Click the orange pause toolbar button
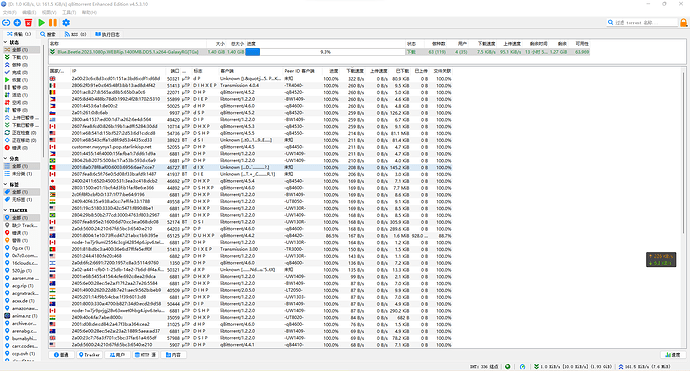 [x=53, y=22]
